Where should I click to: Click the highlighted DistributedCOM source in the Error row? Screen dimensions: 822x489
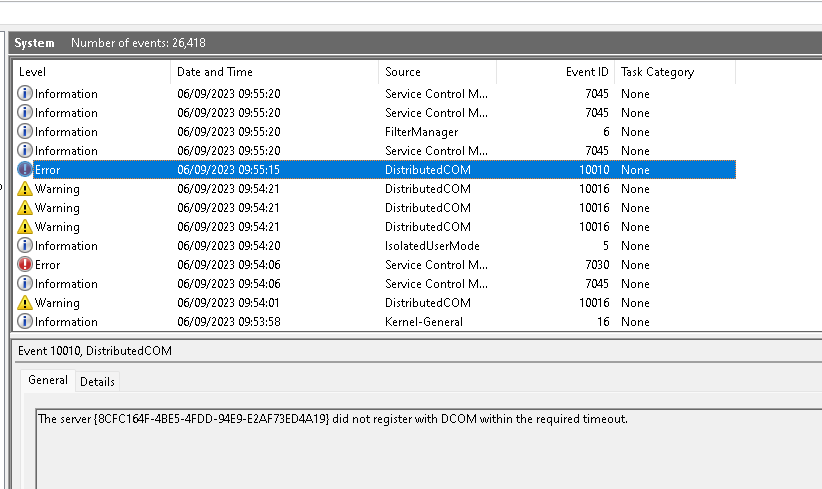coord(428,170)
